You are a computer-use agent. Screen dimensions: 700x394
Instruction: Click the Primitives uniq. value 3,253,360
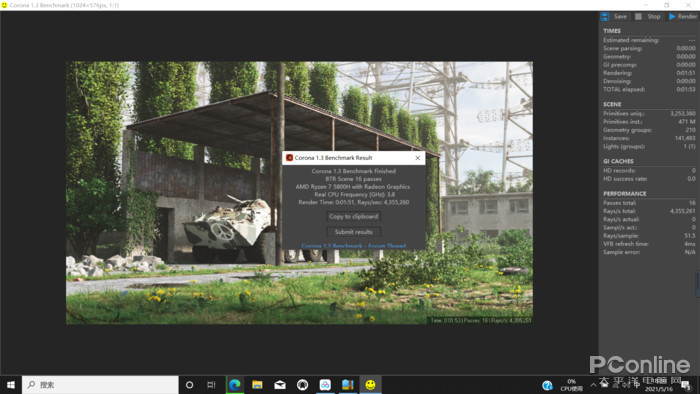click(683, 113)
